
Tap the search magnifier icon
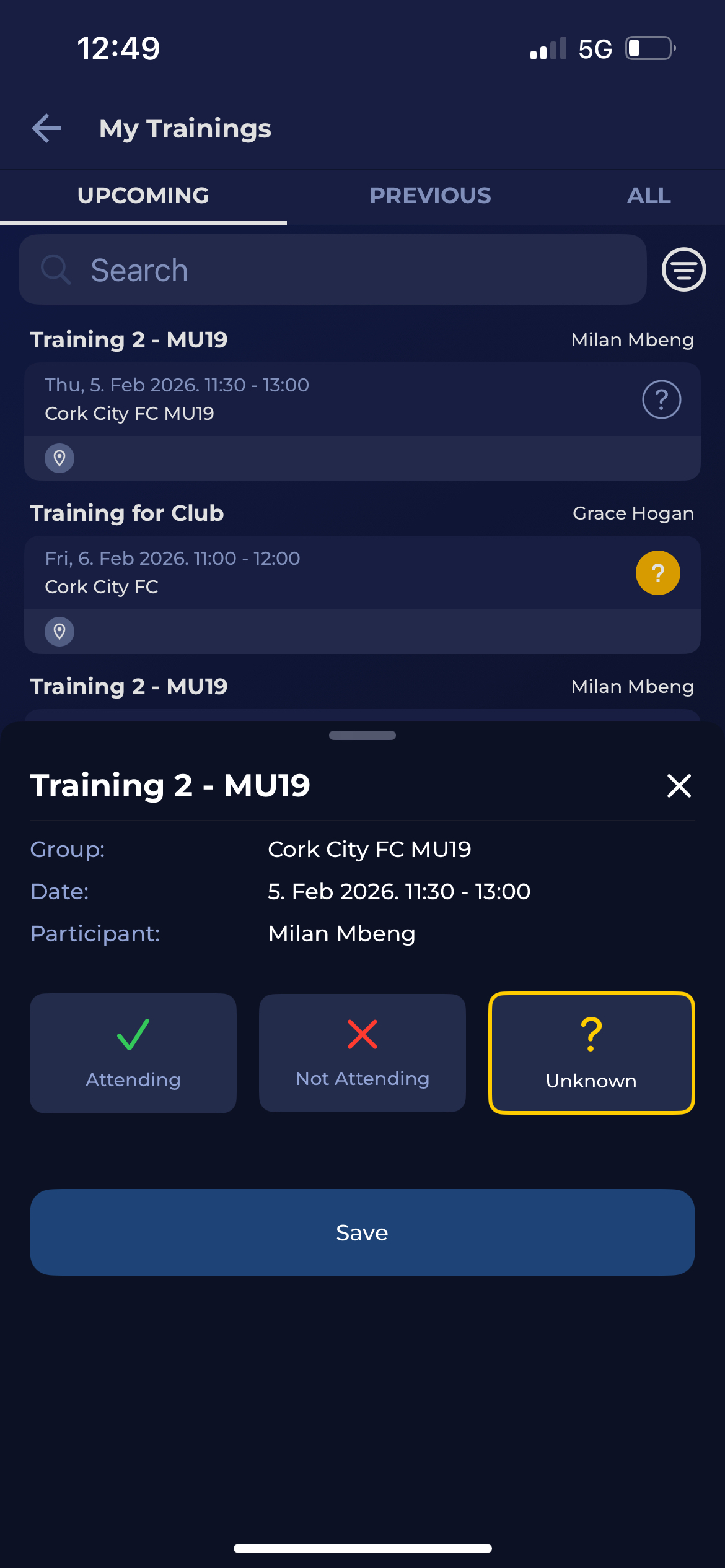coord(56,270)
